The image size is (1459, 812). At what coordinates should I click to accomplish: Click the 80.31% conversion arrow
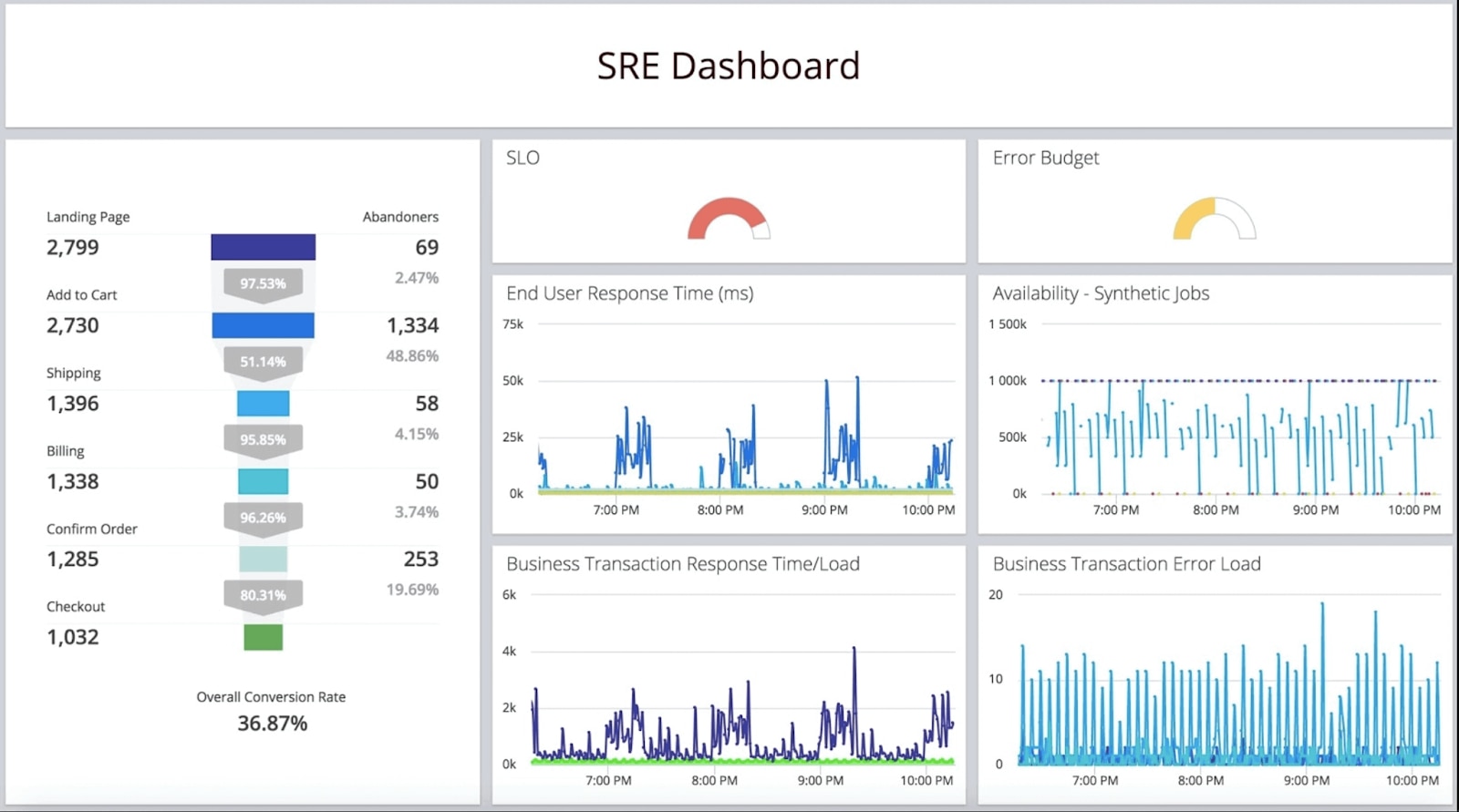coord(264,596)
